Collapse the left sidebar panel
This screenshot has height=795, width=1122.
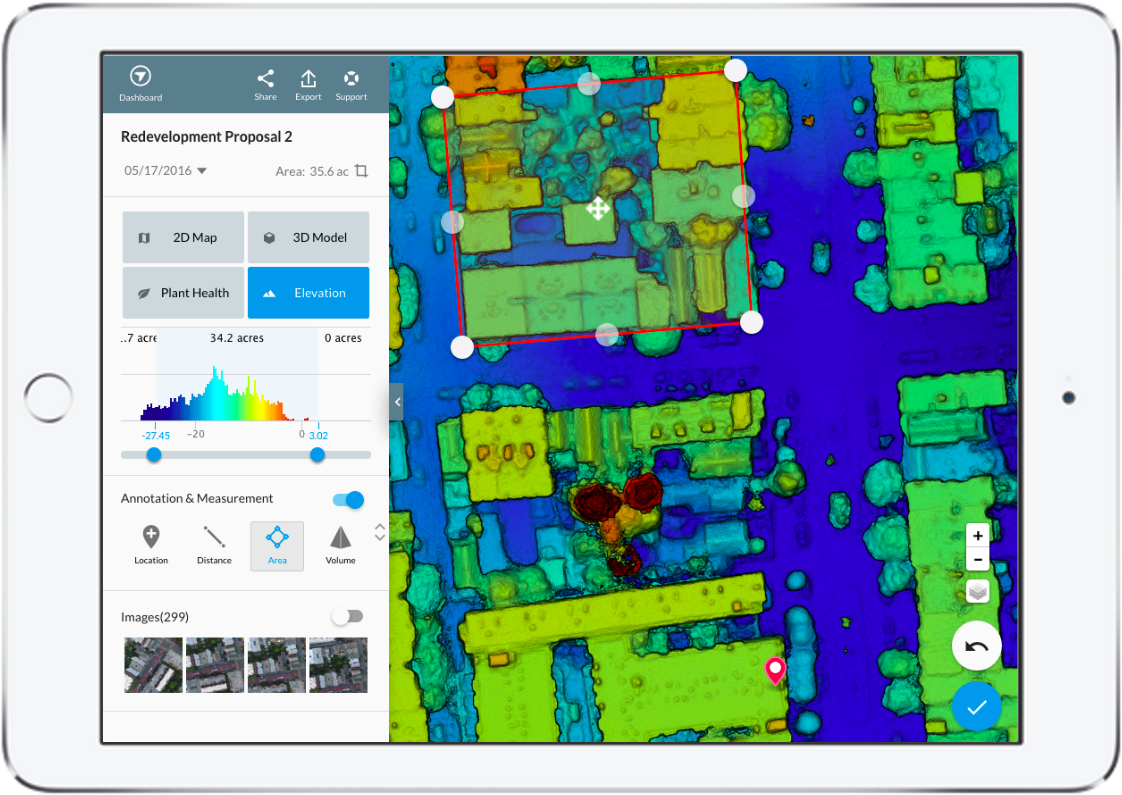pyautogui.click(x=396, y=401)
